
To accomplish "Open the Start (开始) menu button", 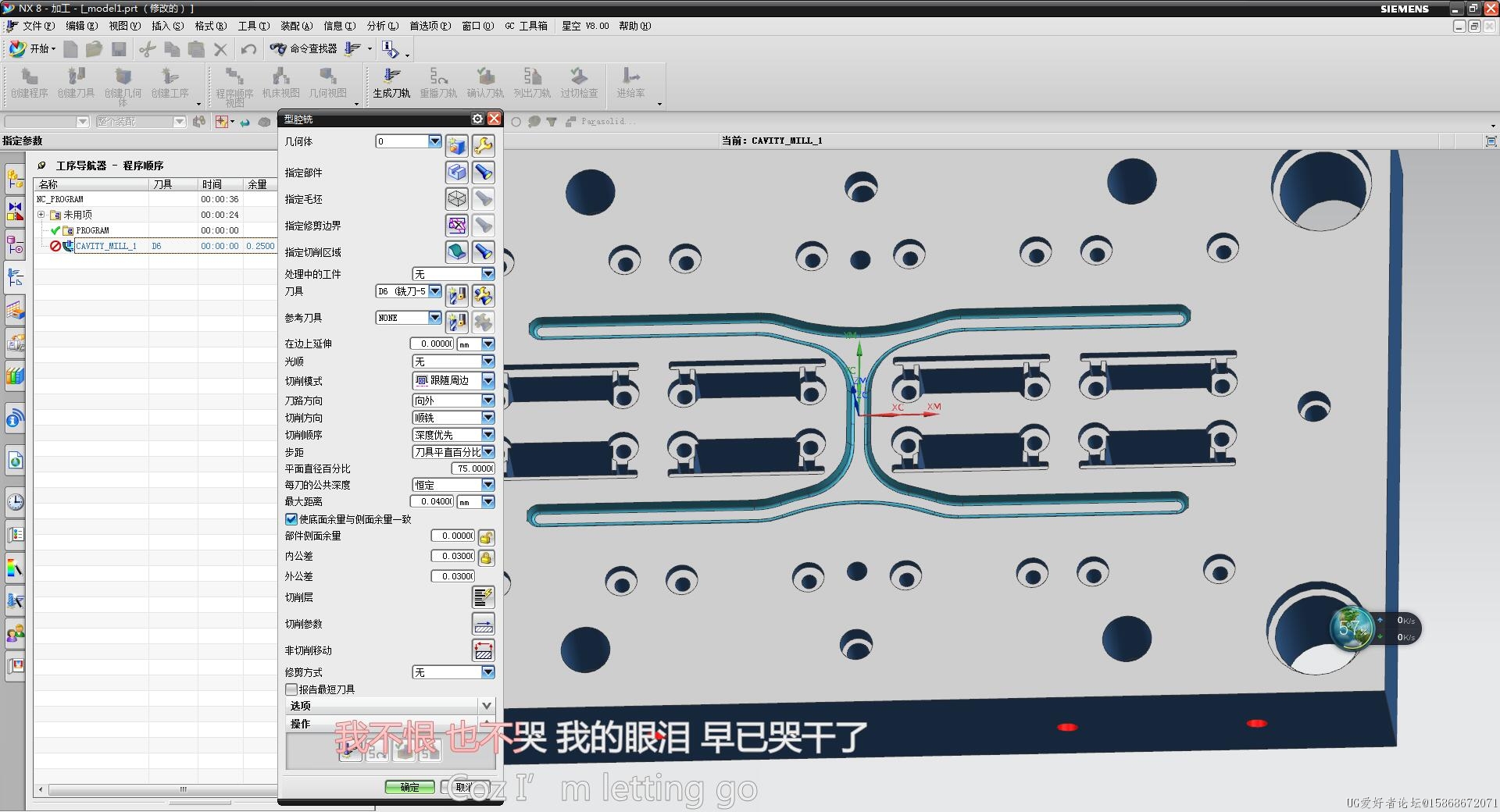I will tap(32, 49).
